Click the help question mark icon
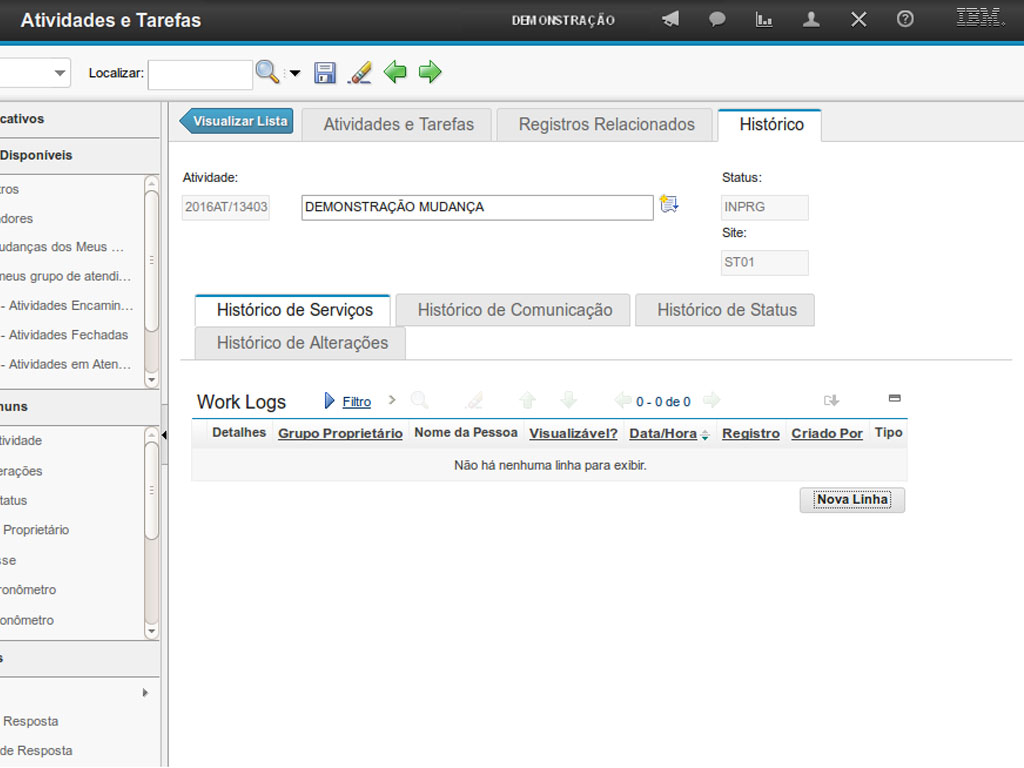 [905, 20]
